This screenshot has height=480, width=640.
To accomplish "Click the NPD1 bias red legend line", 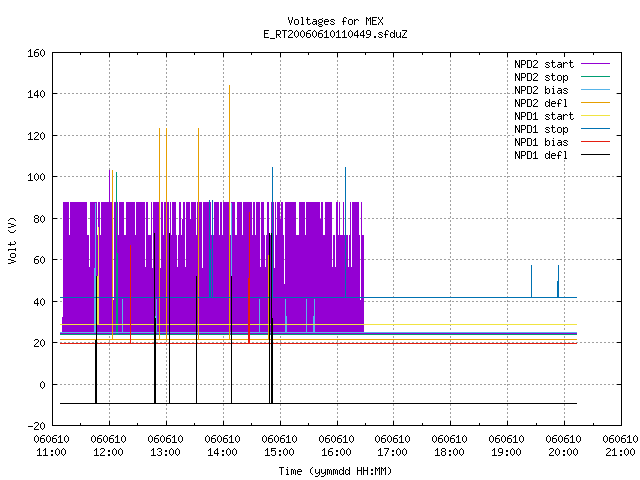I will coord(595,142).
